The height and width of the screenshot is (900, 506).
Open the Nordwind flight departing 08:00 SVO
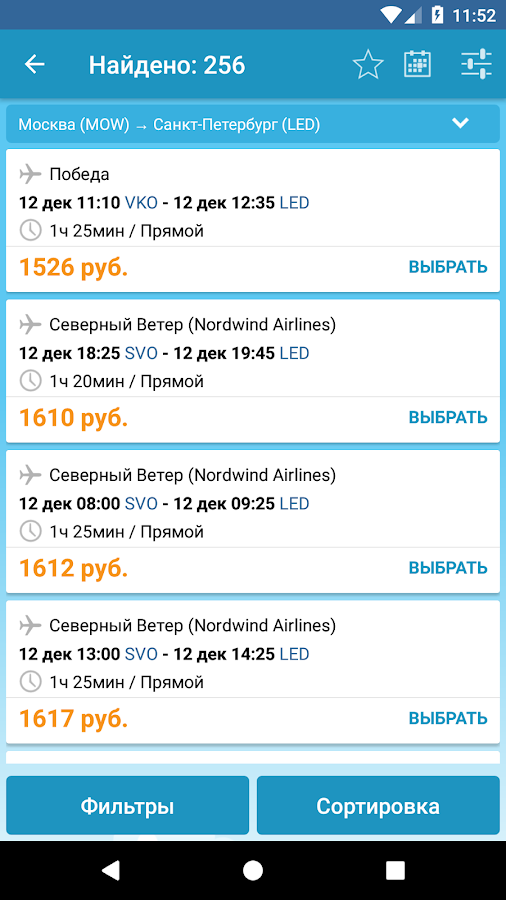[253, 522]
